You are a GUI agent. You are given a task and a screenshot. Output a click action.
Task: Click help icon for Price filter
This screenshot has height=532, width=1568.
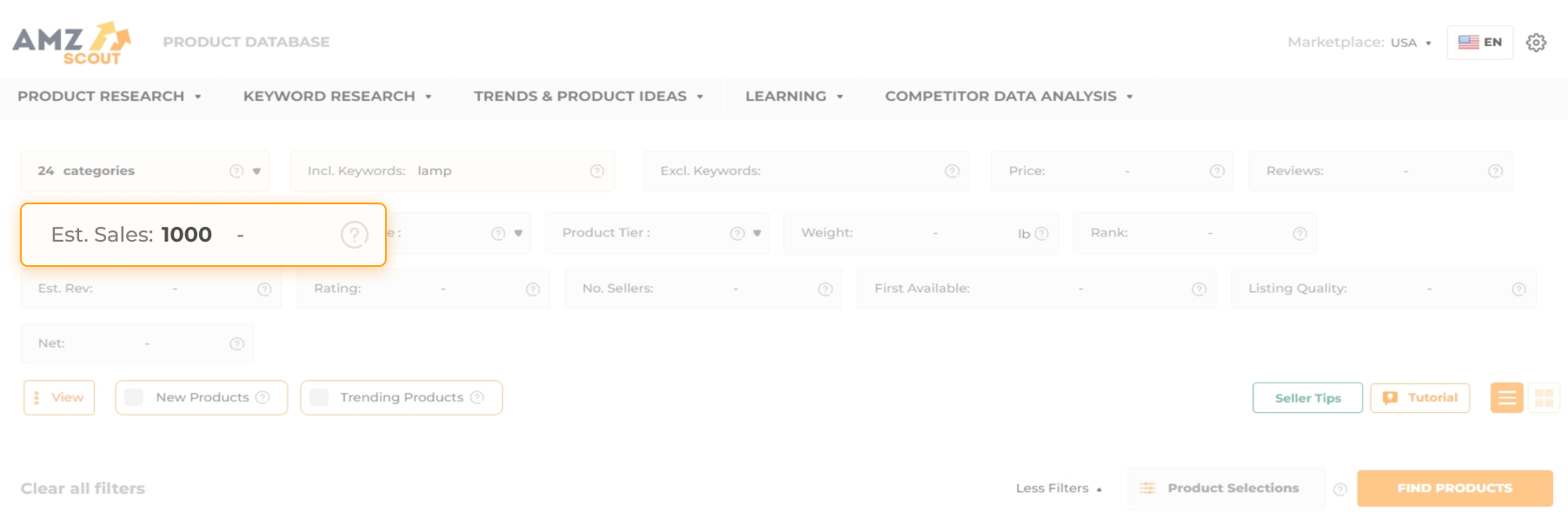(x=1217, y=171)
